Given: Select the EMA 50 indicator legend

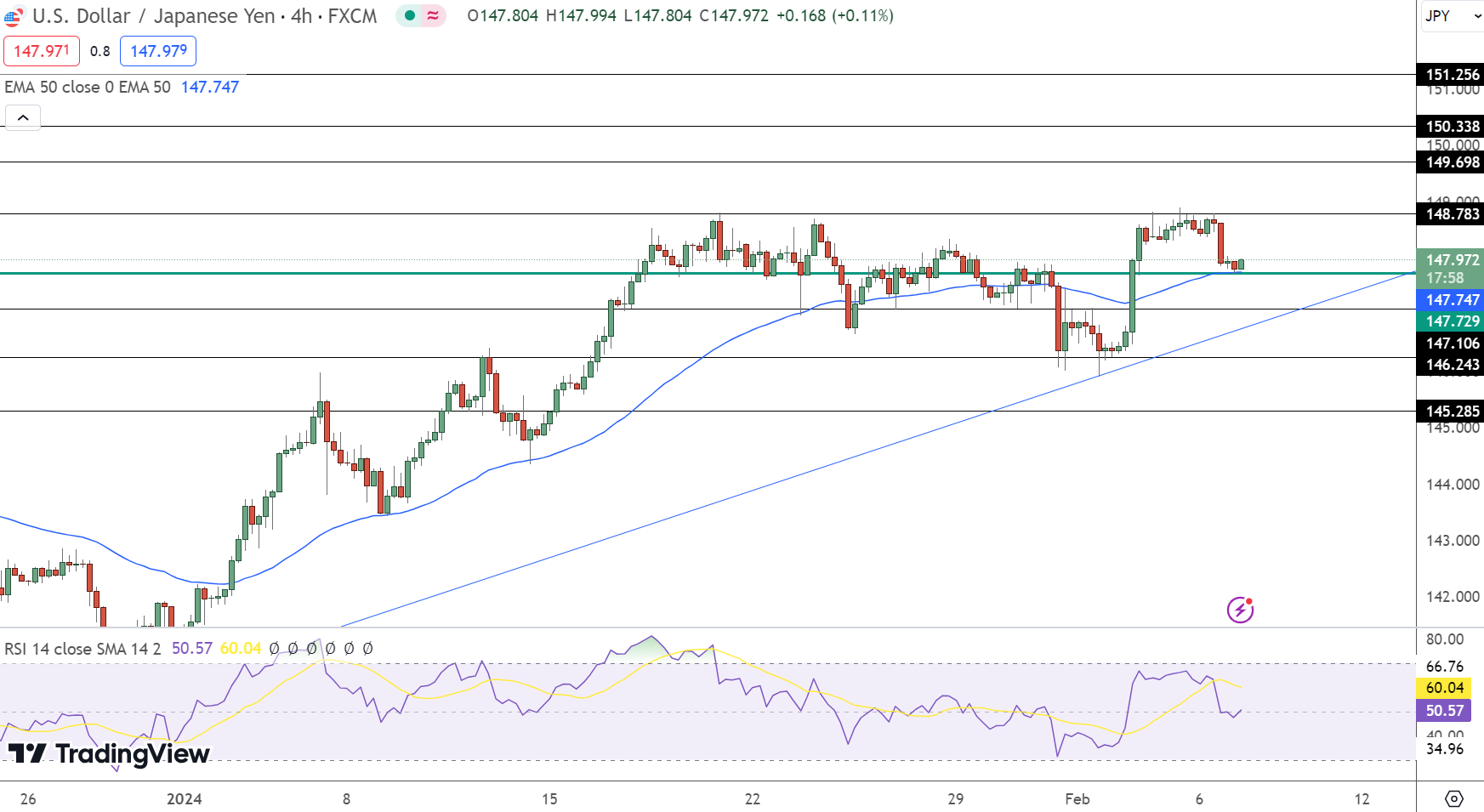Looking at the screenshot, I should coord(88,87).
